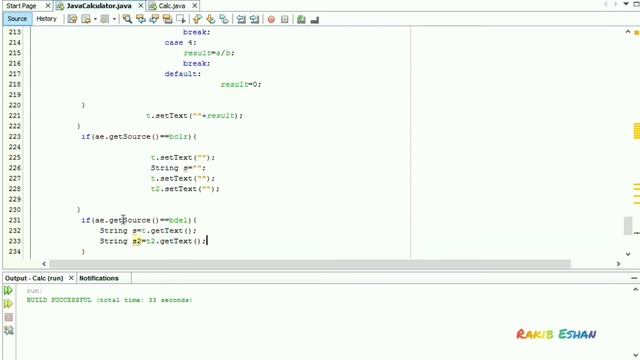Click the Back navigation icon

tap(86, 19)
